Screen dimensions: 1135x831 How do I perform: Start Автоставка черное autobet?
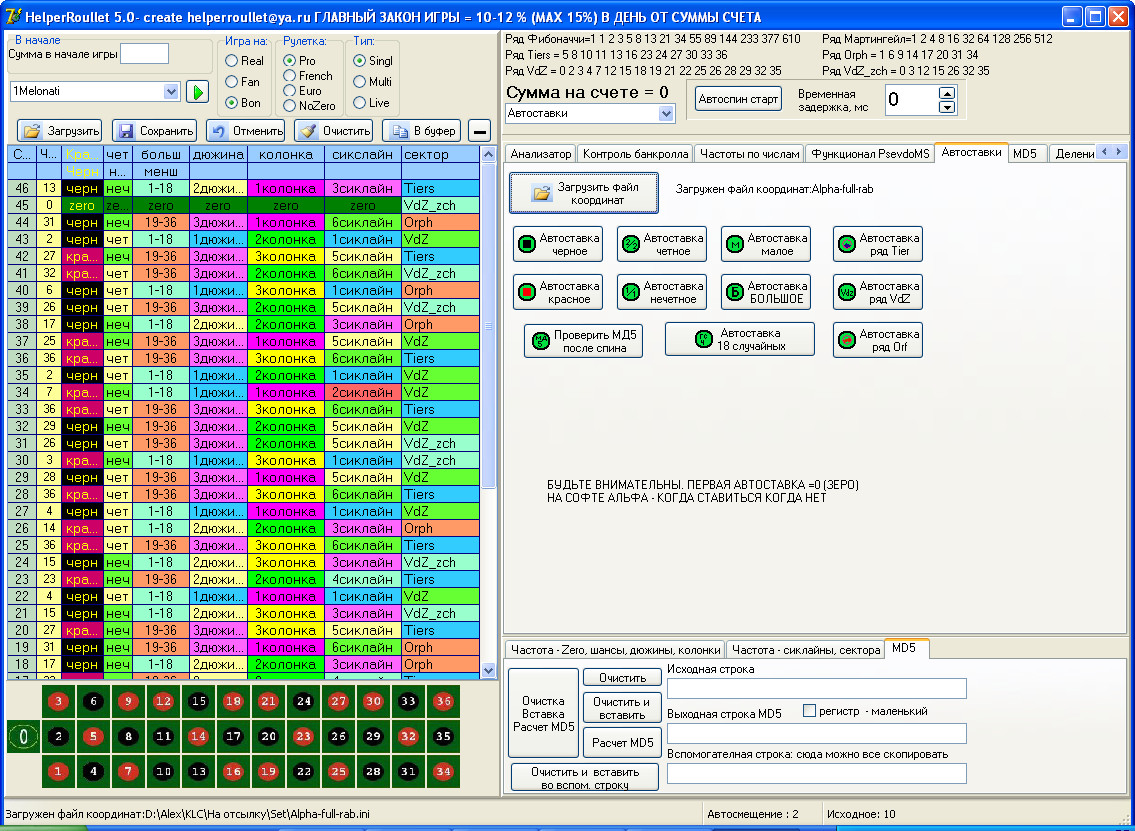coord(558,245)
